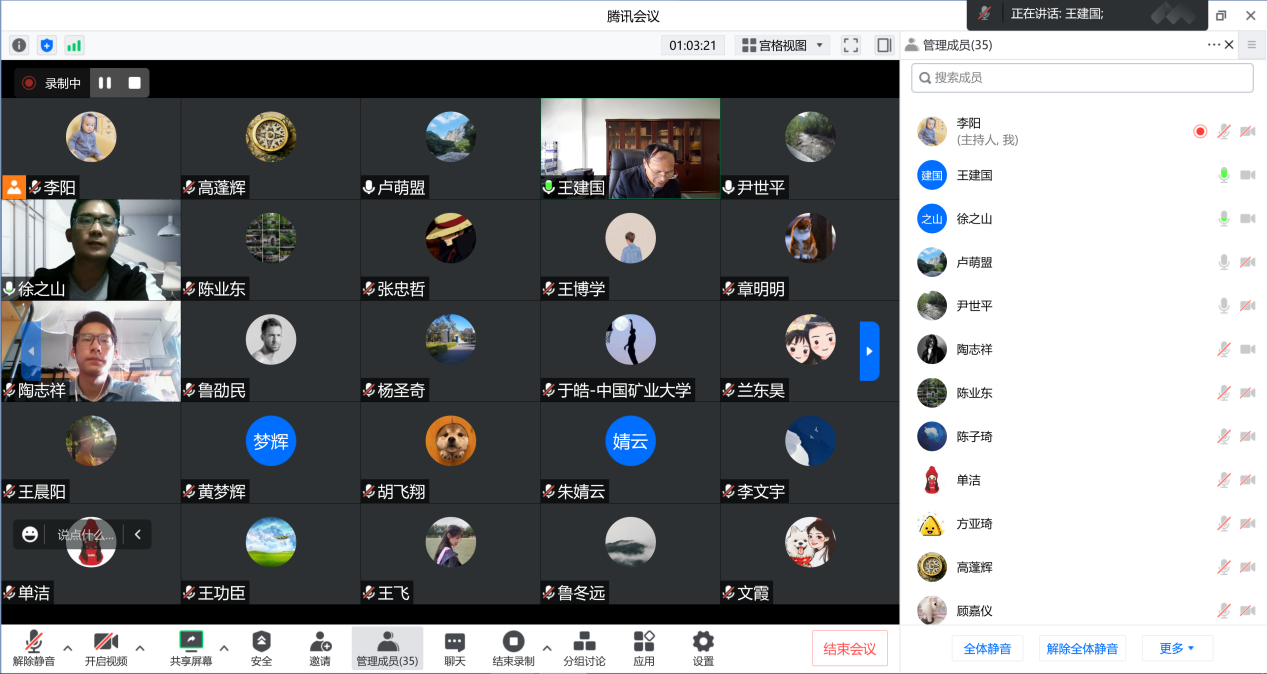
Task: Open the 应用 apps icon
Action: click(644, 648)
